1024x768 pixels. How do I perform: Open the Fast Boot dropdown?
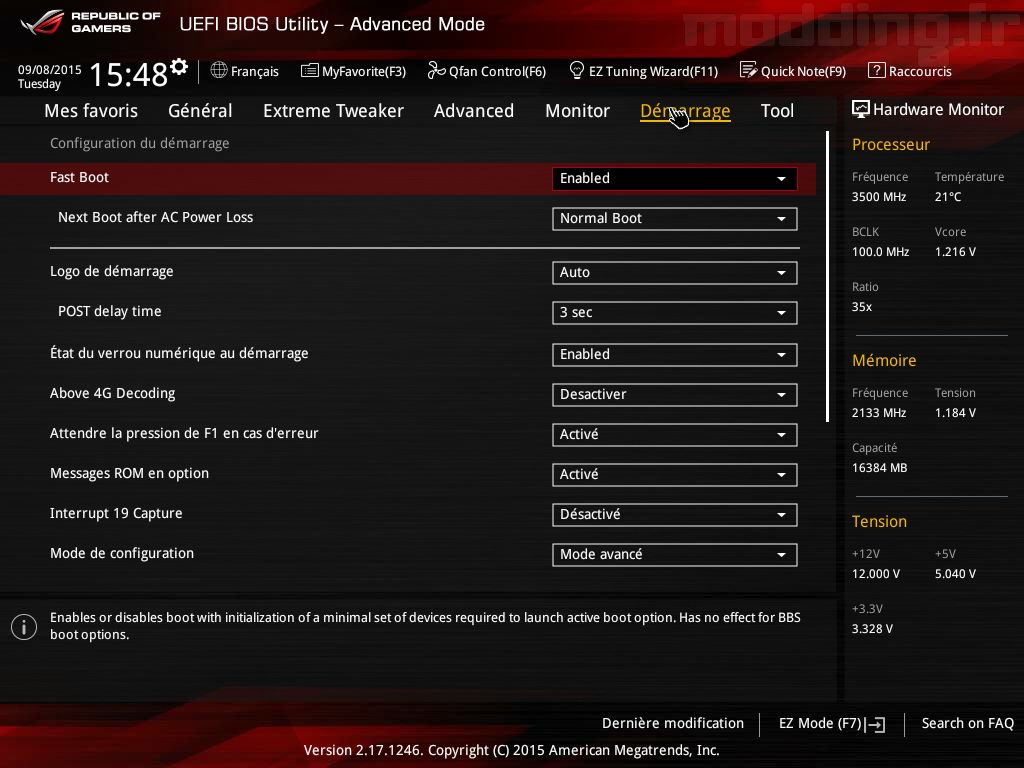point(675,178)
